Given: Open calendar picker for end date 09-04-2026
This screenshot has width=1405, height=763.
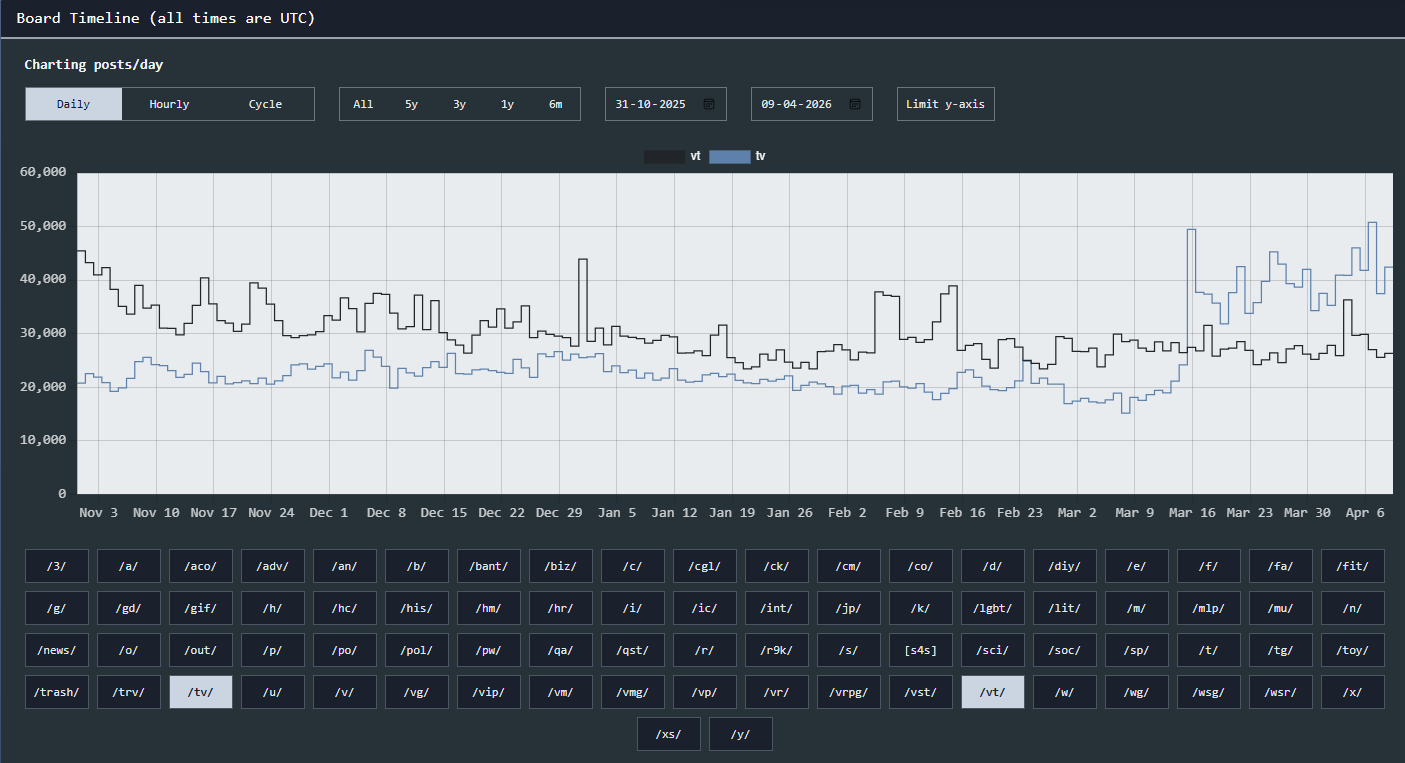Looking at the screenshot, I should point(855,104).
